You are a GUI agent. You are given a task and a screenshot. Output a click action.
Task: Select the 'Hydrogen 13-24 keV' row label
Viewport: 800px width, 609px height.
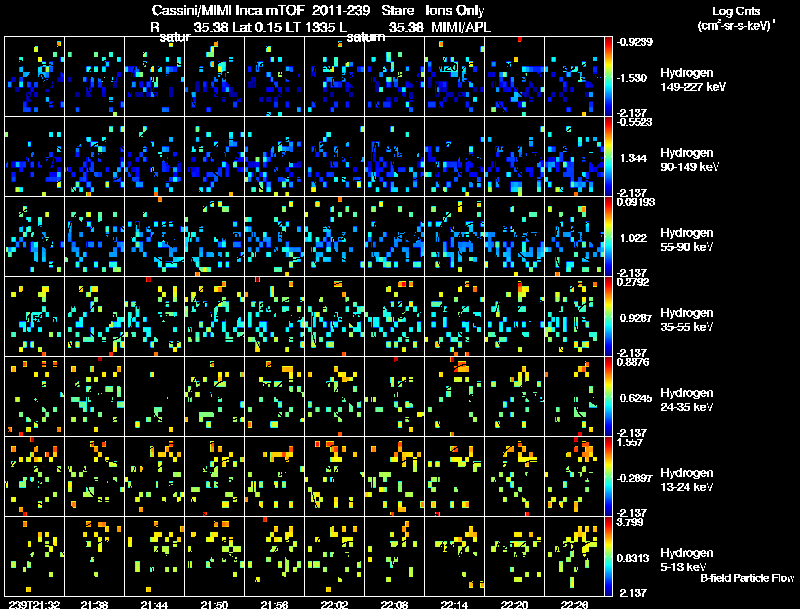click(x=687, y=480)
